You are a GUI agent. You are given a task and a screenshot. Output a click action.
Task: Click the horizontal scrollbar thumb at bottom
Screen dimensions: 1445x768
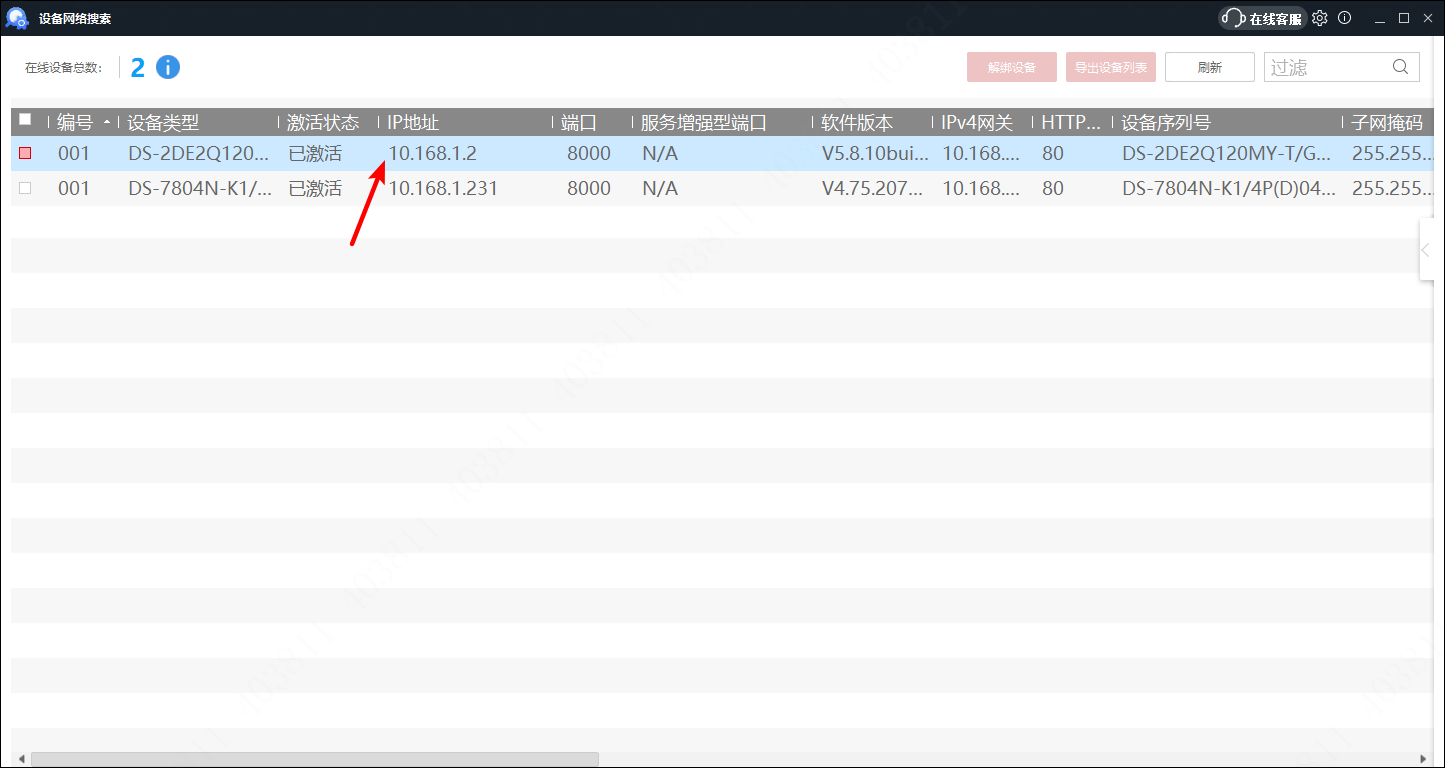tap(314, 759)
